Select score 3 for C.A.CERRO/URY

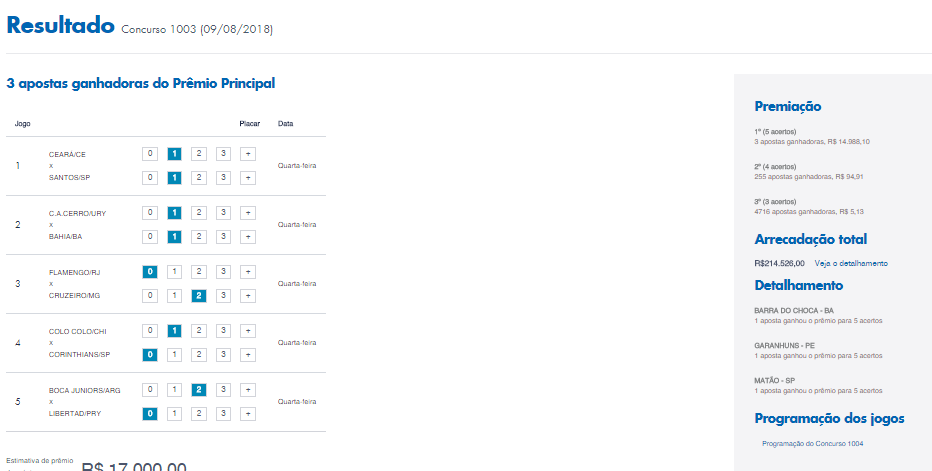tap(223, 213)
